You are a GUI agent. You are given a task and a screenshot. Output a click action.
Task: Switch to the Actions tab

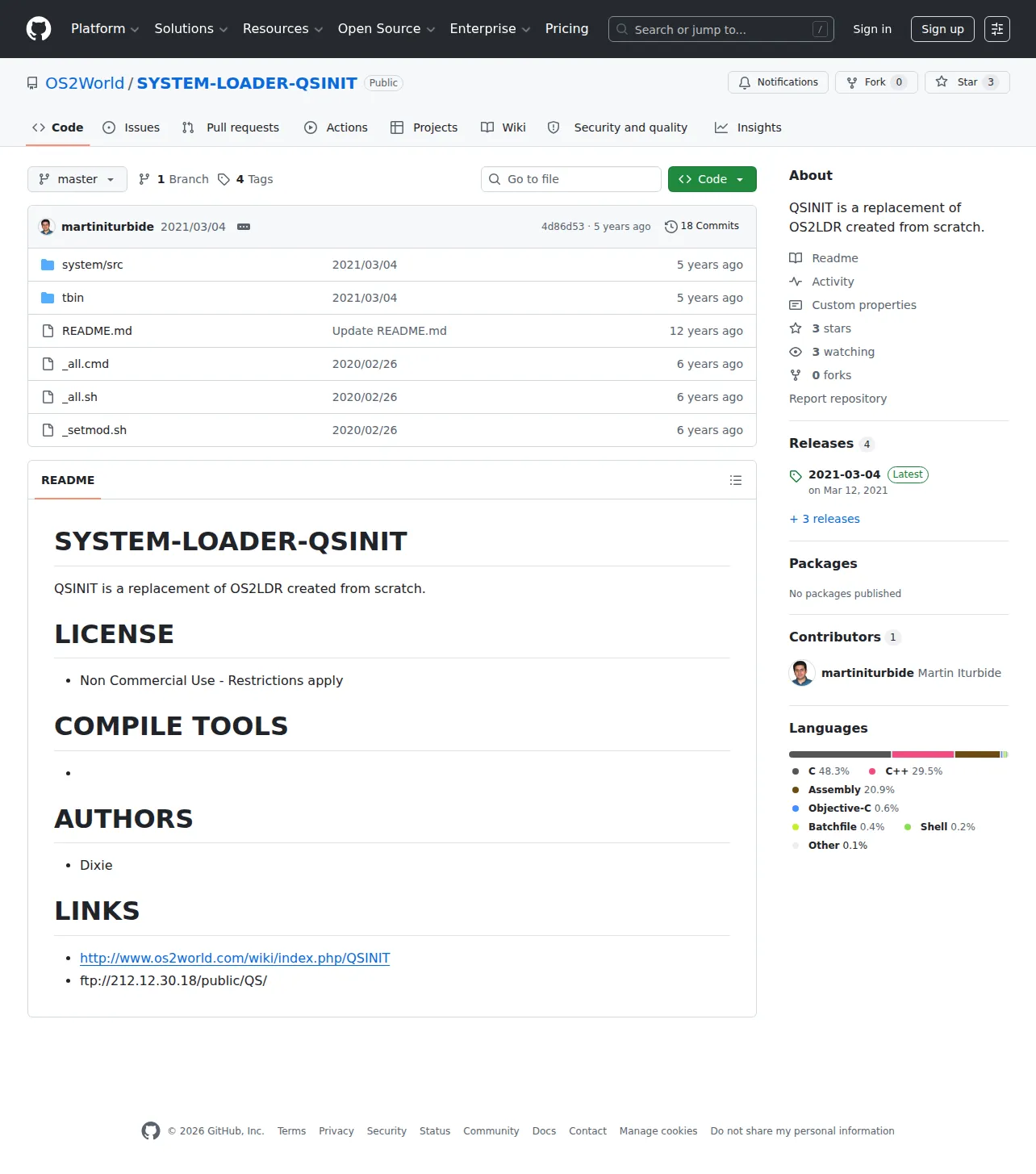coord(336,127)
